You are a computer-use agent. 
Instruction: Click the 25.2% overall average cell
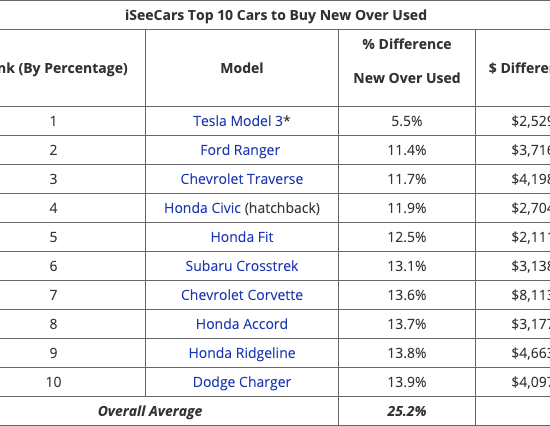point(407,411)
